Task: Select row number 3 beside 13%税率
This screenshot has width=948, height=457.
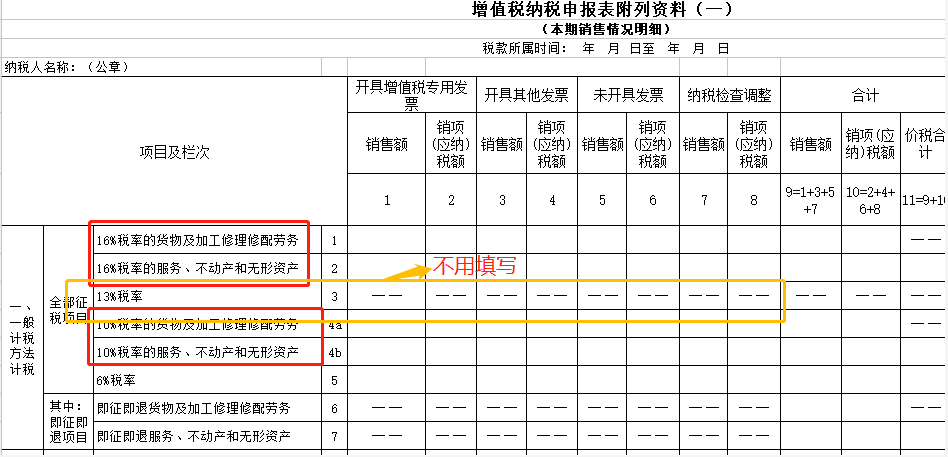Action: [334, 296]
